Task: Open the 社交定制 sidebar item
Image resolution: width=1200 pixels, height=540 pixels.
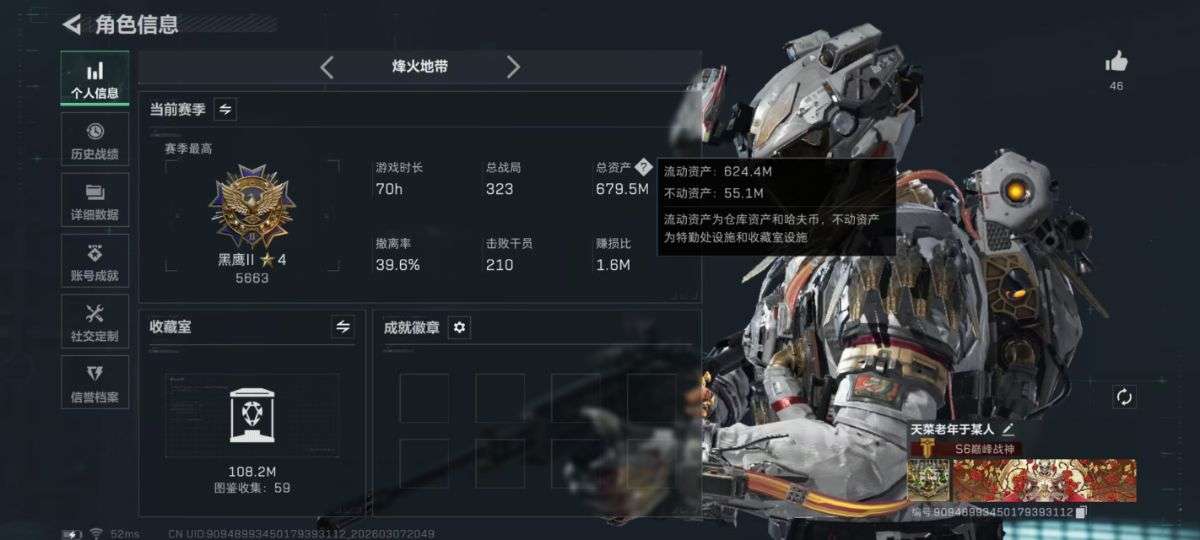Action: click(95, 322)
